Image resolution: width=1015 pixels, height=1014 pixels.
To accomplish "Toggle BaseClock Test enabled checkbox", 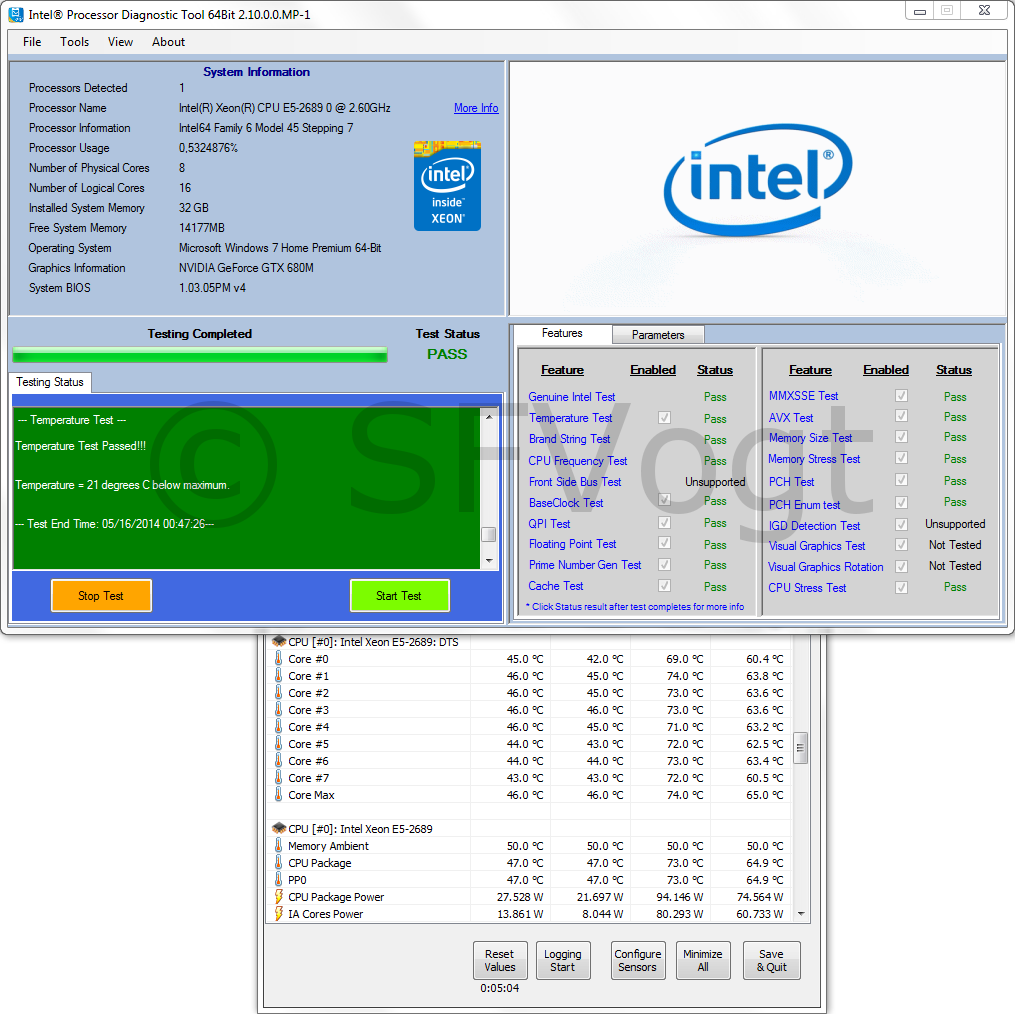I will [664, 500].
